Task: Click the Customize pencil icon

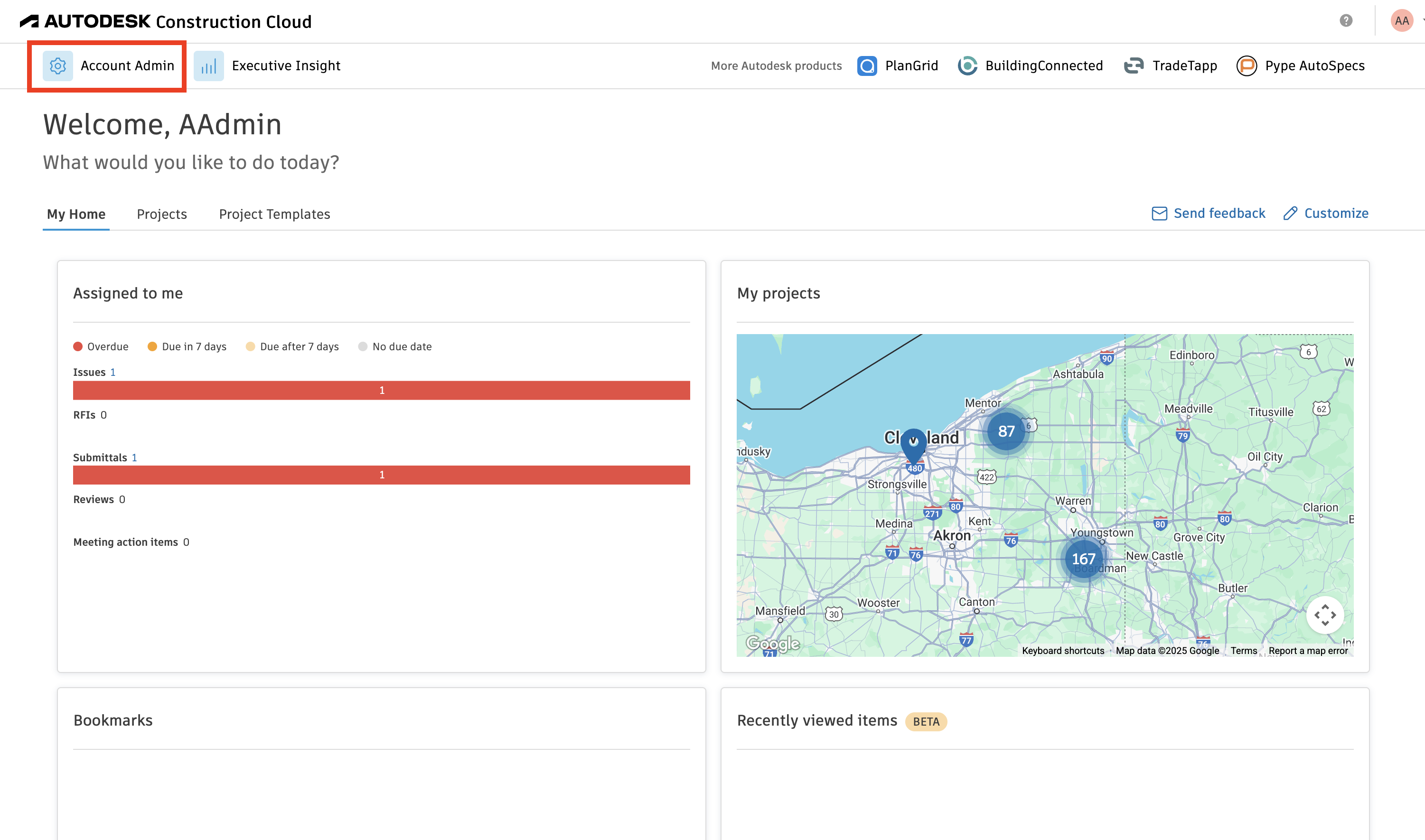Action: click(1290, 214)
